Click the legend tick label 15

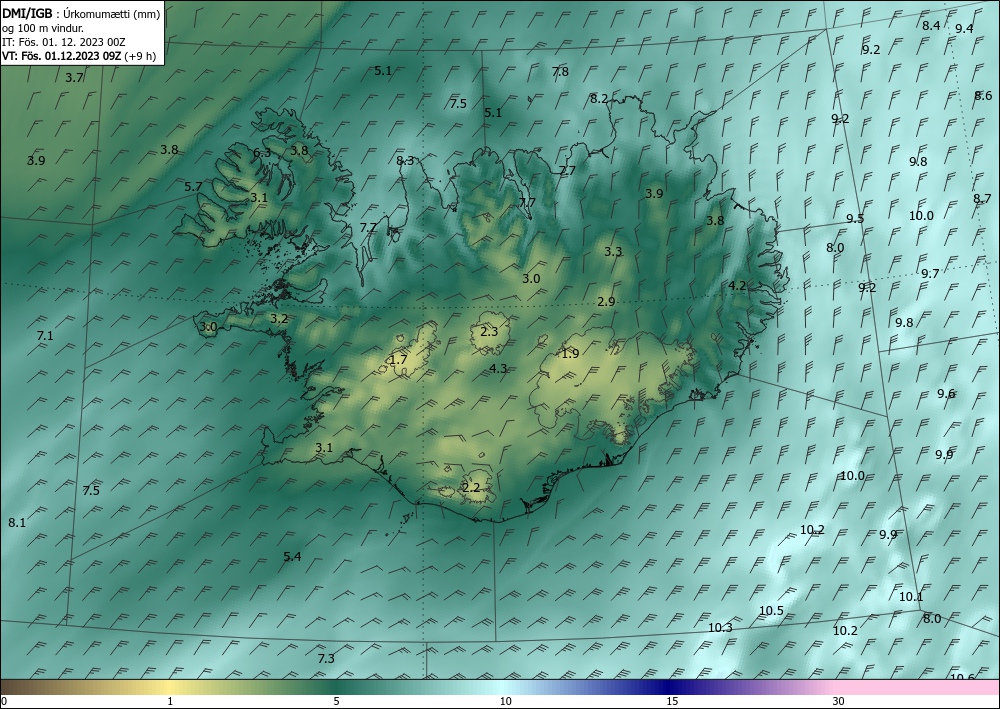[x=672, y=701]
